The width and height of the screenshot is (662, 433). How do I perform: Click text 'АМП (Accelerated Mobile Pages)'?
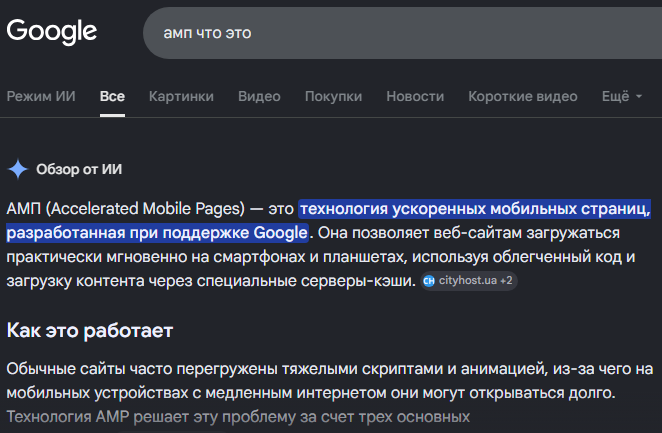126,209
